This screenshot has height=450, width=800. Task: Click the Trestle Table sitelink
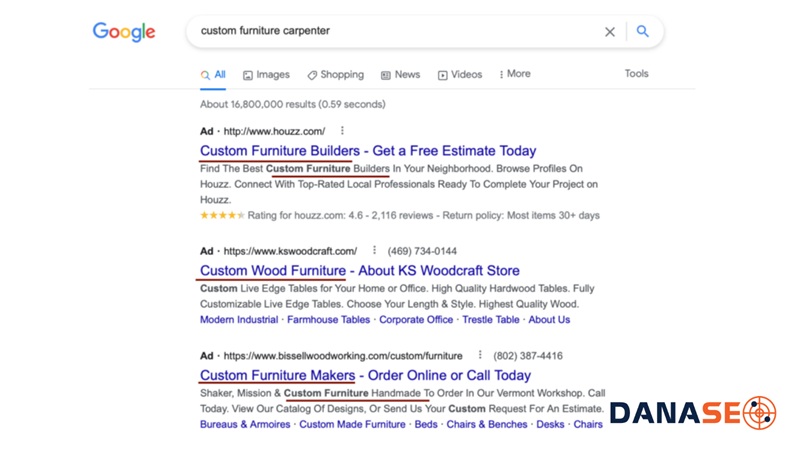coord(491,320)
